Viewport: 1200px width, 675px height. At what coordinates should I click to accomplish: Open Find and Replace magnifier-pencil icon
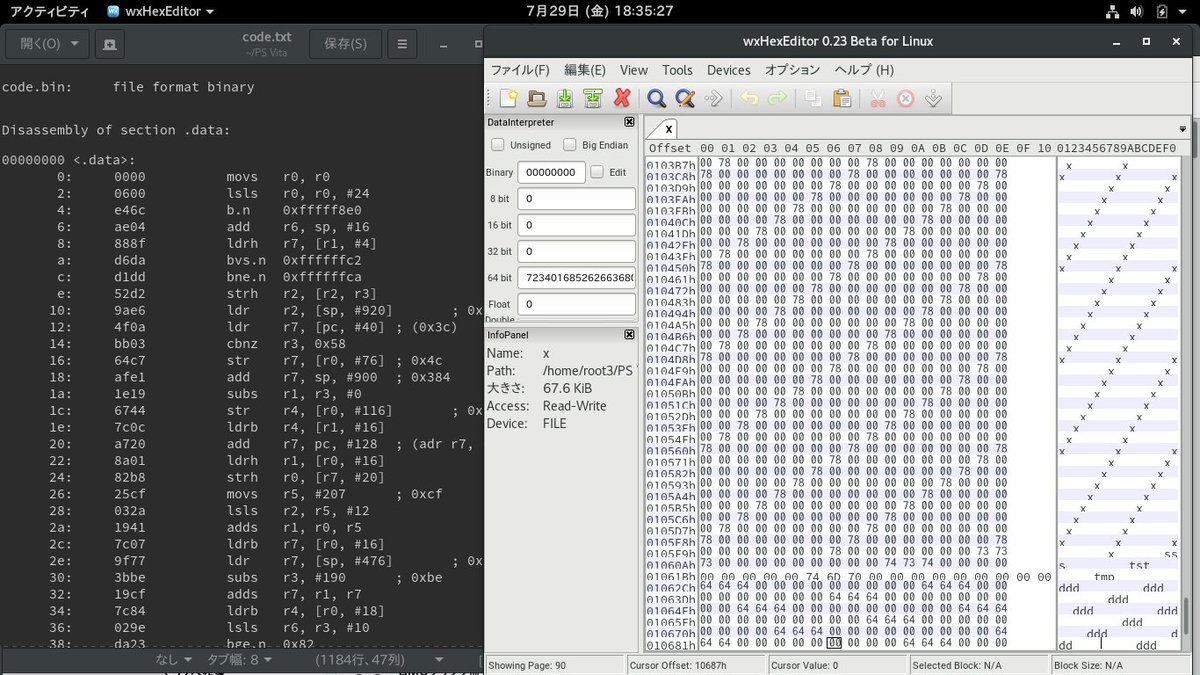(x=685, y=98)
